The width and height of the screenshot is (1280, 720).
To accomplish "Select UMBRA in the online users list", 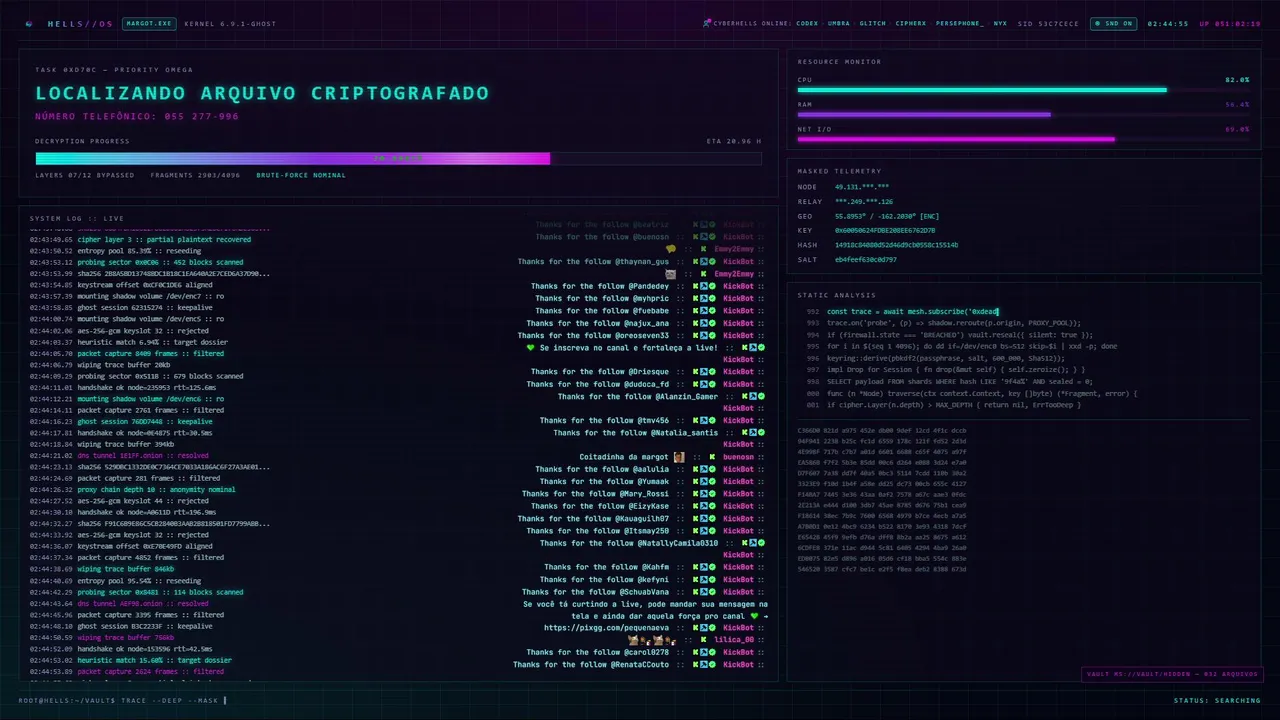I will point(839,23).
